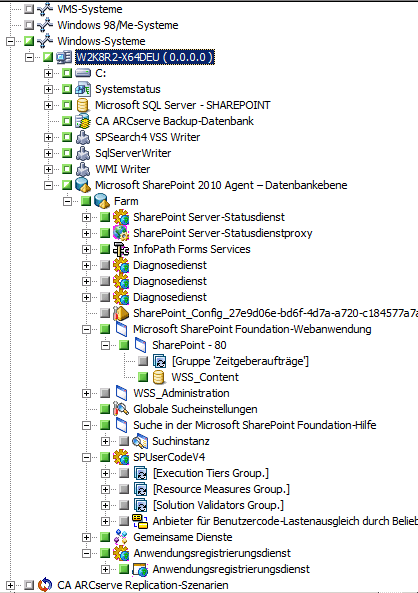Click the SharePoint_Config database icon

click(121, 313)
